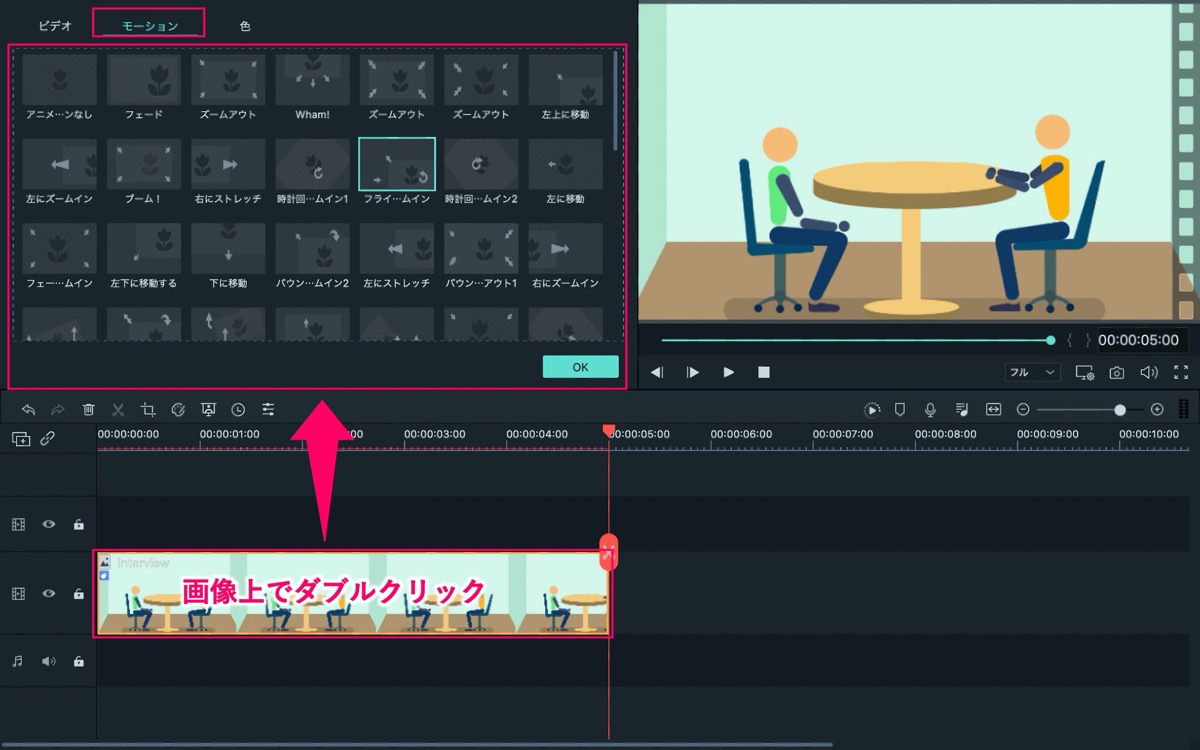1200x750 pixels.
Task: Lock the track containing interview clip
Action: tap(78, 594)
